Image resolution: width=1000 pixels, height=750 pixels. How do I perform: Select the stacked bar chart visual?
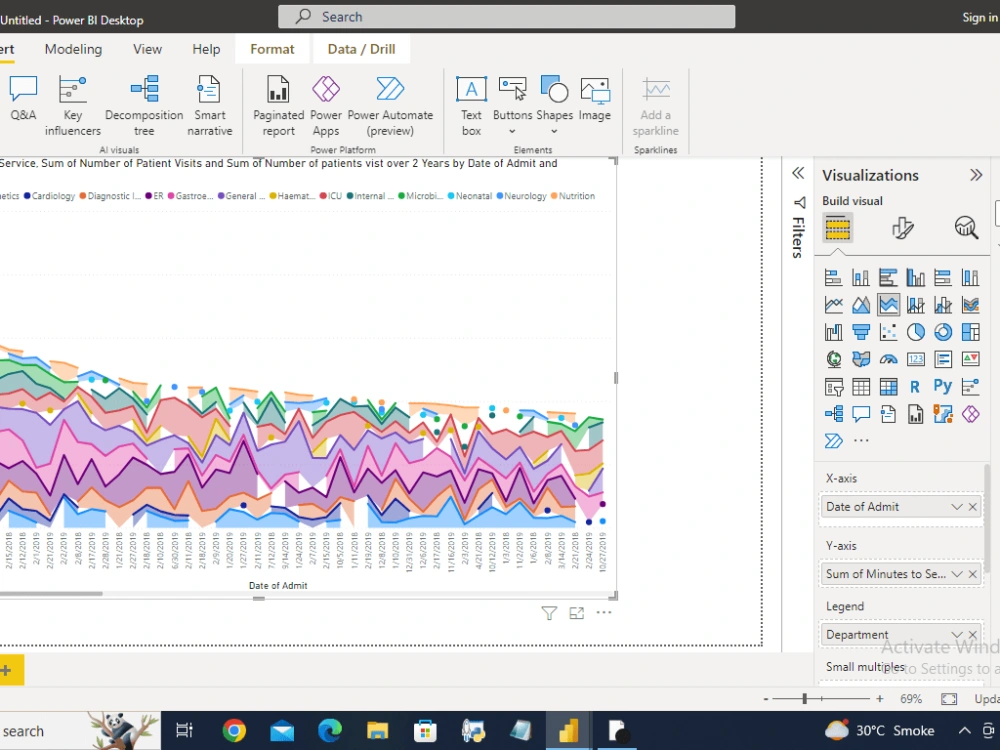point(833,277)
